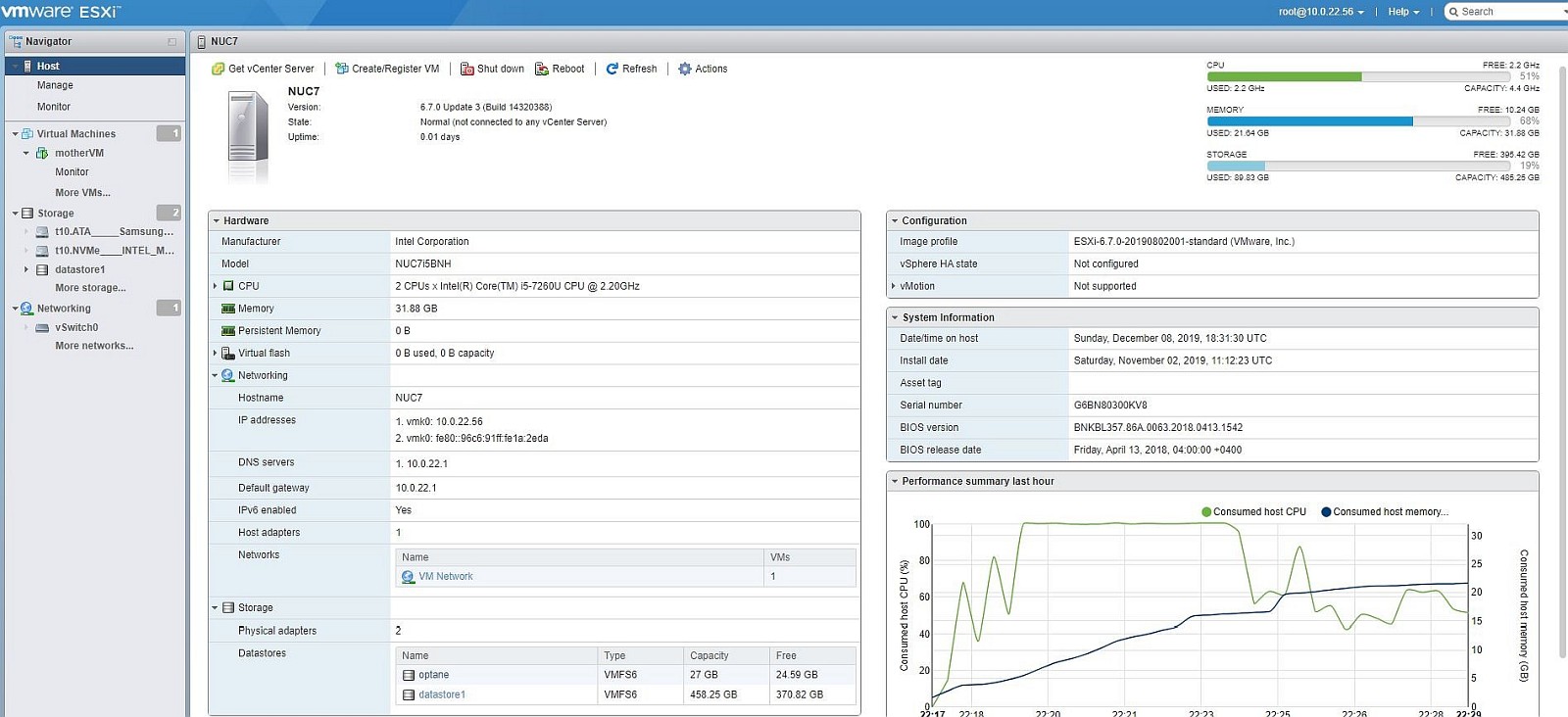Open the root@10.0.22.56 user menu
The height and width of the screenshot is (717, 1568).
(x=1321, y=12)
